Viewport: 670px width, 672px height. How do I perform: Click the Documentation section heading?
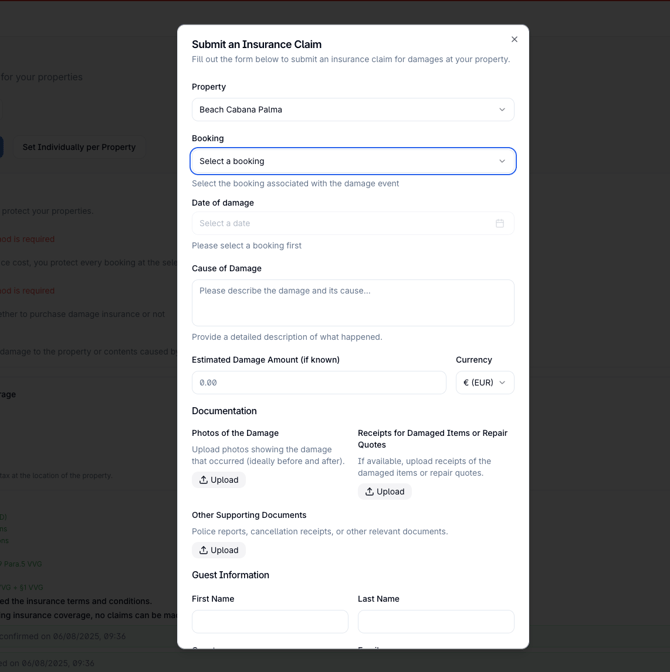tap(224, 411)
